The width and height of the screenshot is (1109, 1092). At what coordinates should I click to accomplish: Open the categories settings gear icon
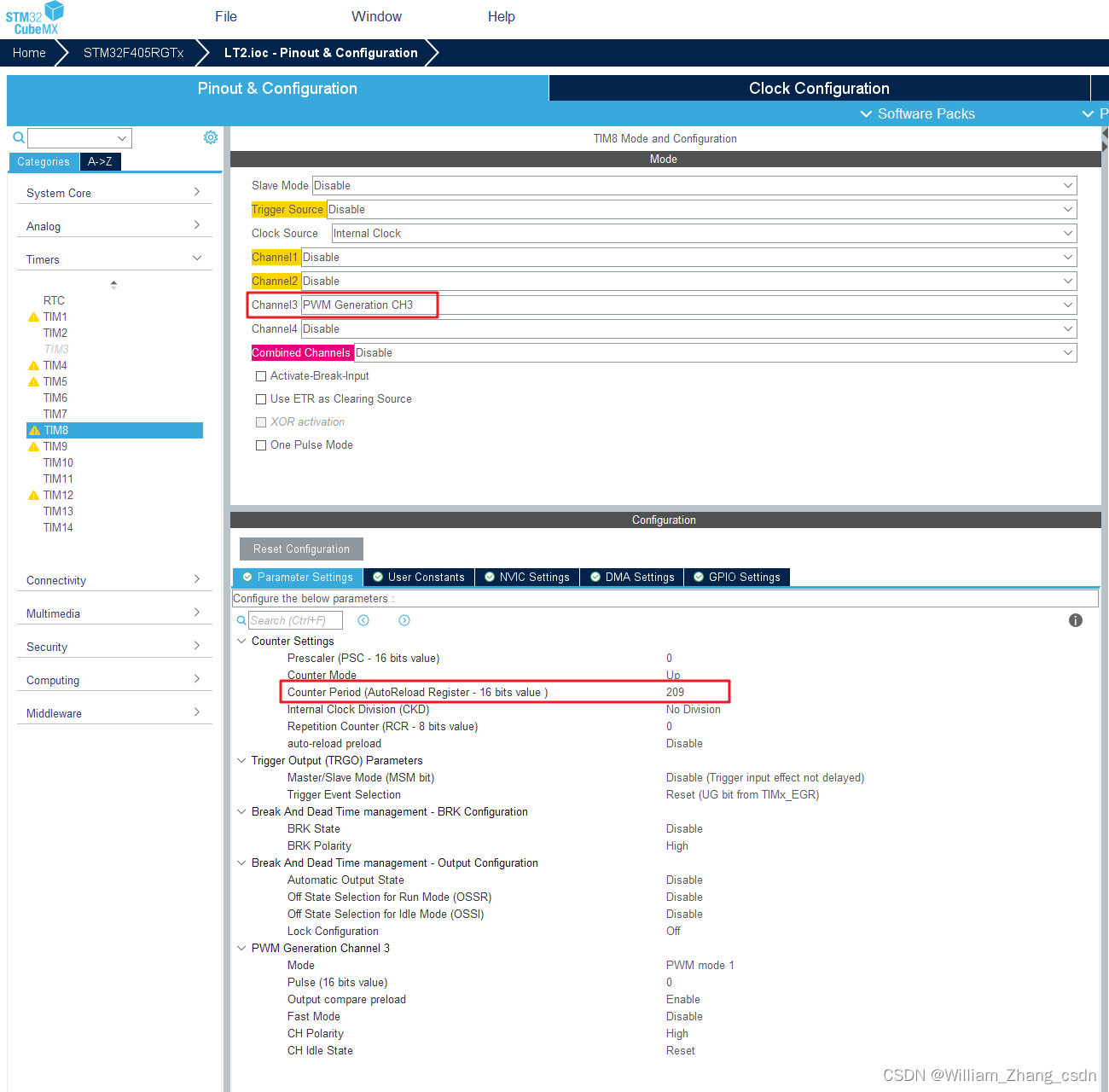click(x=211, y=137)
